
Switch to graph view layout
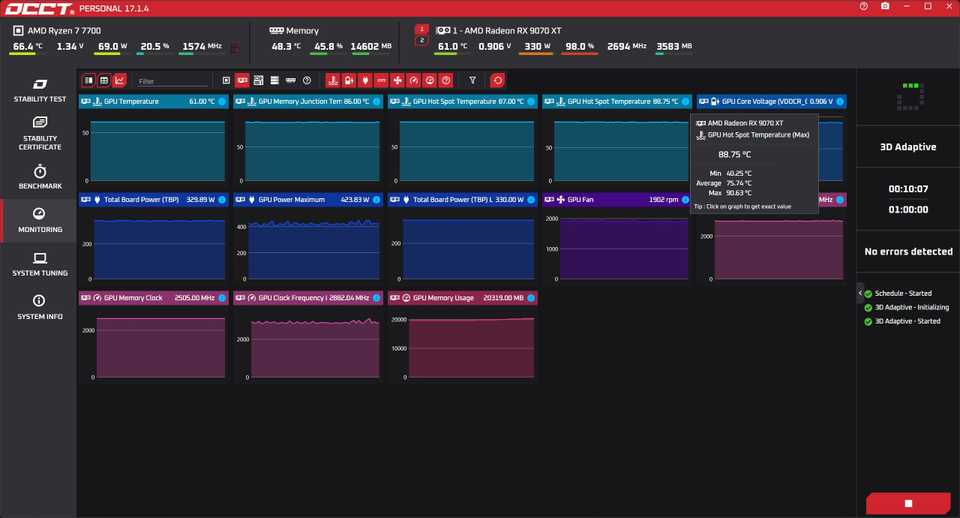tap(119, 80)
